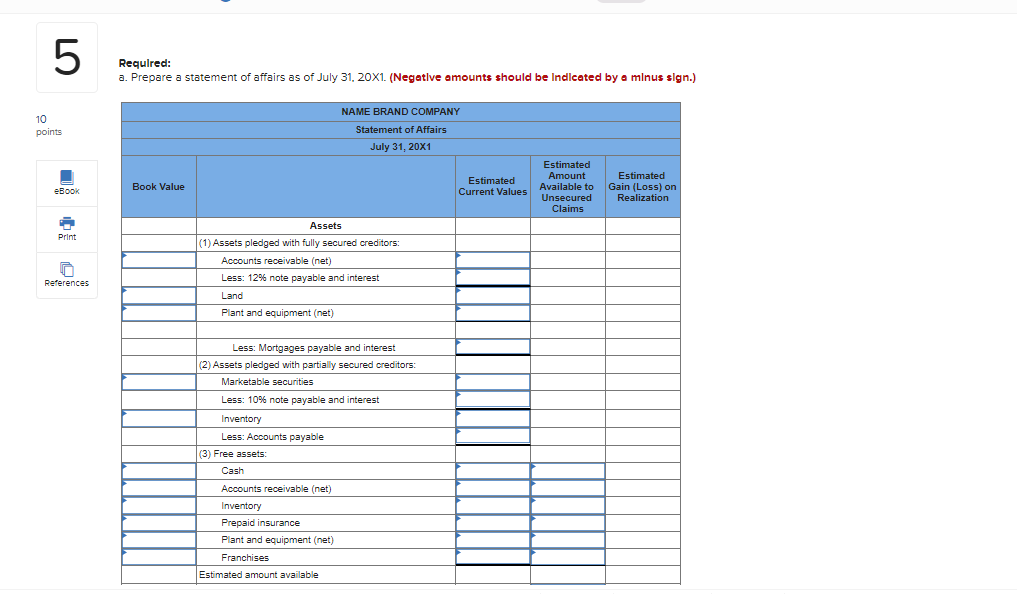This screenshot has width=1017, height=594.
Task: Open the References icon
Action: [x=67, y=275]
